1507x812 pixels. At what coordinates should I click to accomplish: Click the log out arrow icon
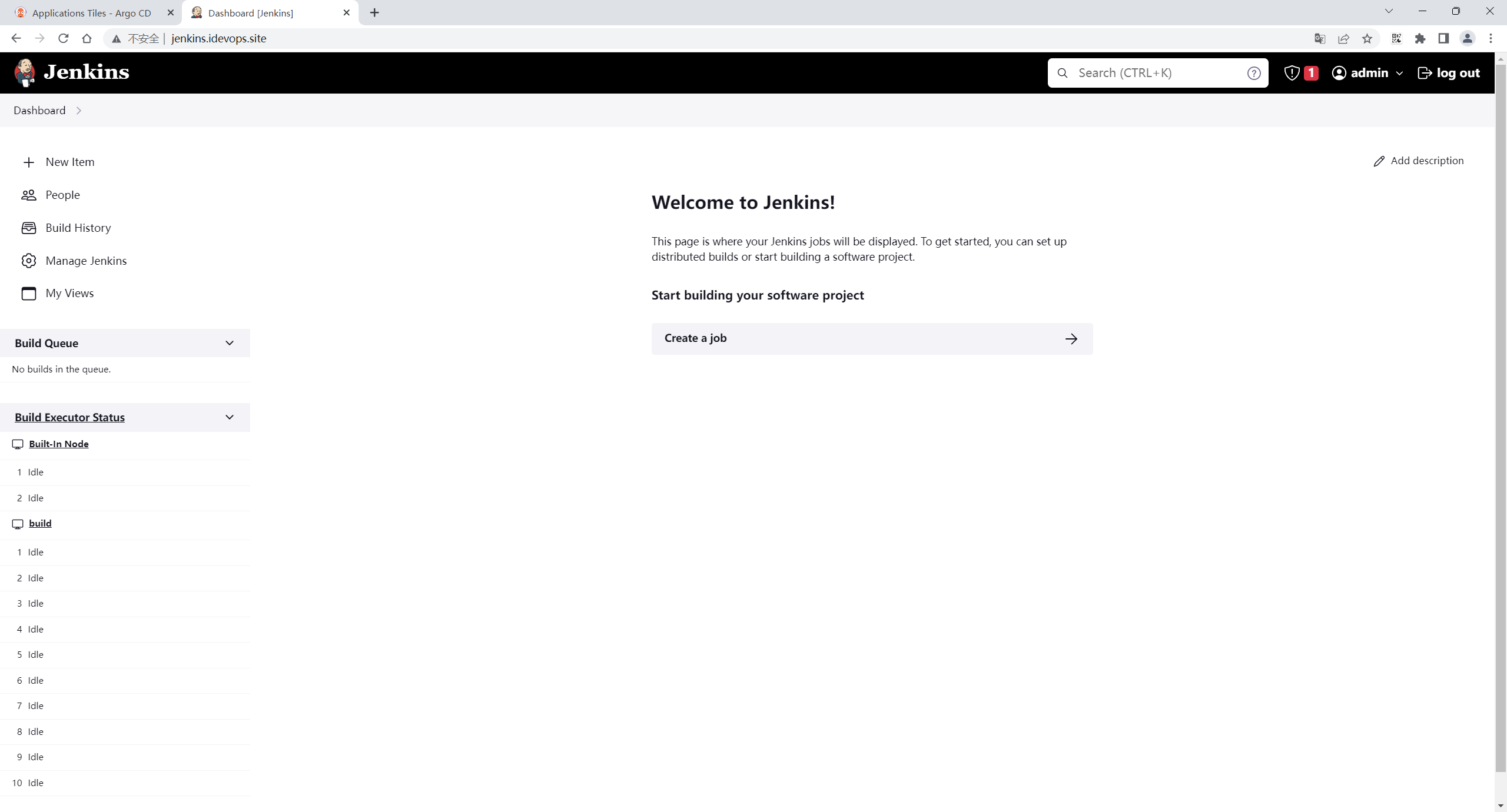pyautogui.click(x=1425, y=73)
